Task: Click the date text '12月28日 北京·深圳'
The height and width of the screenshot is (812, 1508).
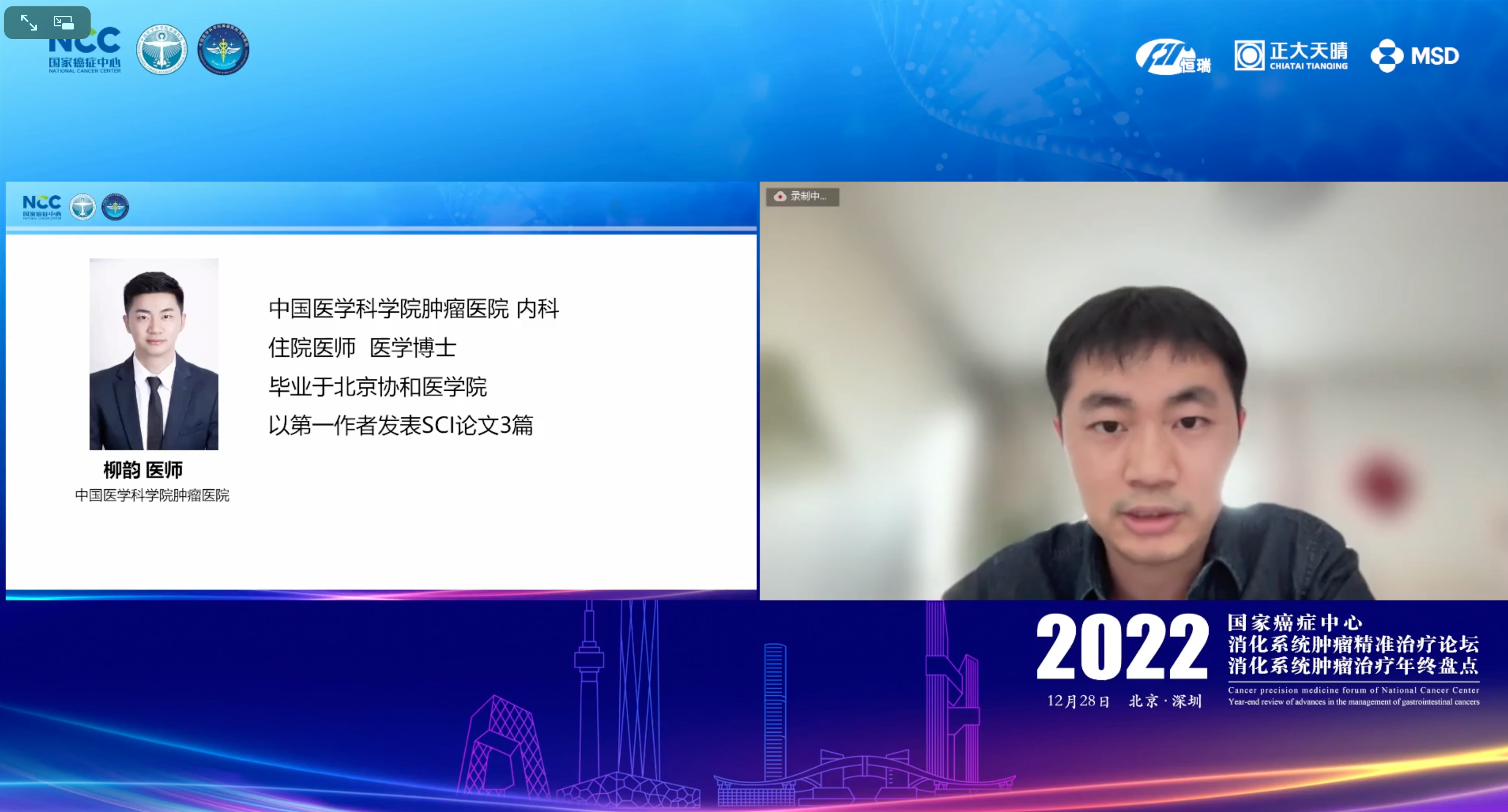Action: tap(1124, 701)
